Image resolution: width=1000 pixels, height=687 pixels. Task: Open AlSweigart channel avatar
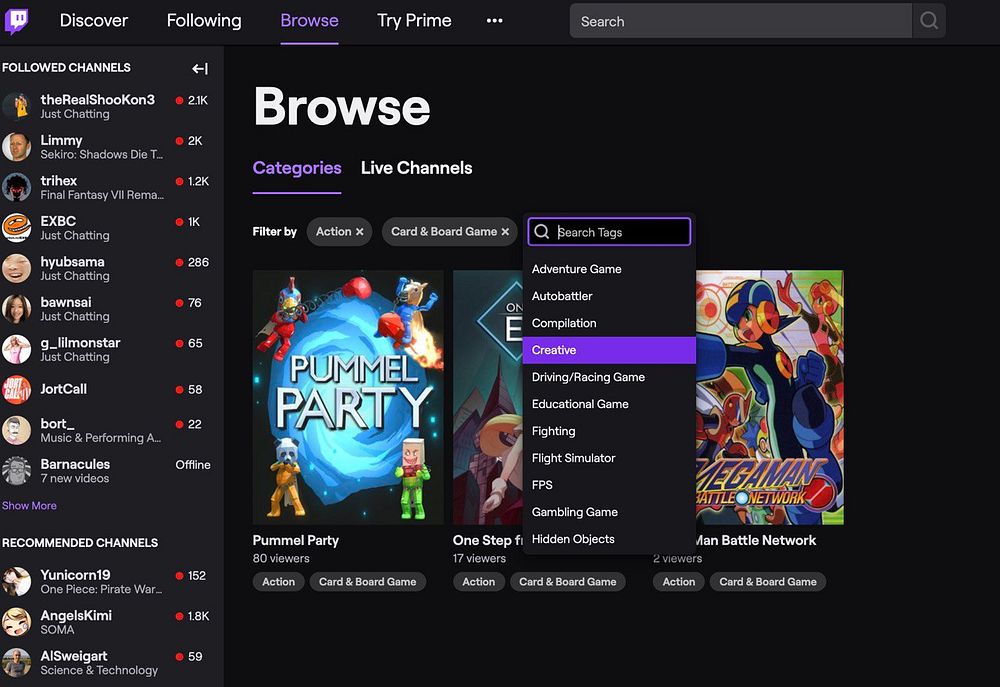pyautogui.click(x=17, y=663)
